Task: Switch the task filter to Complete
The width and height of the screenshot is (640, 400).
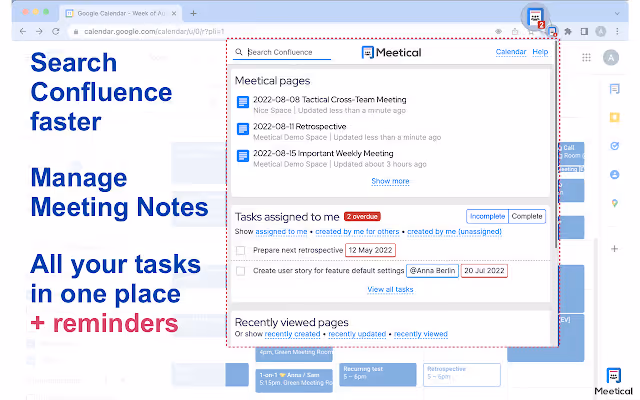Action: click(527, 216)
